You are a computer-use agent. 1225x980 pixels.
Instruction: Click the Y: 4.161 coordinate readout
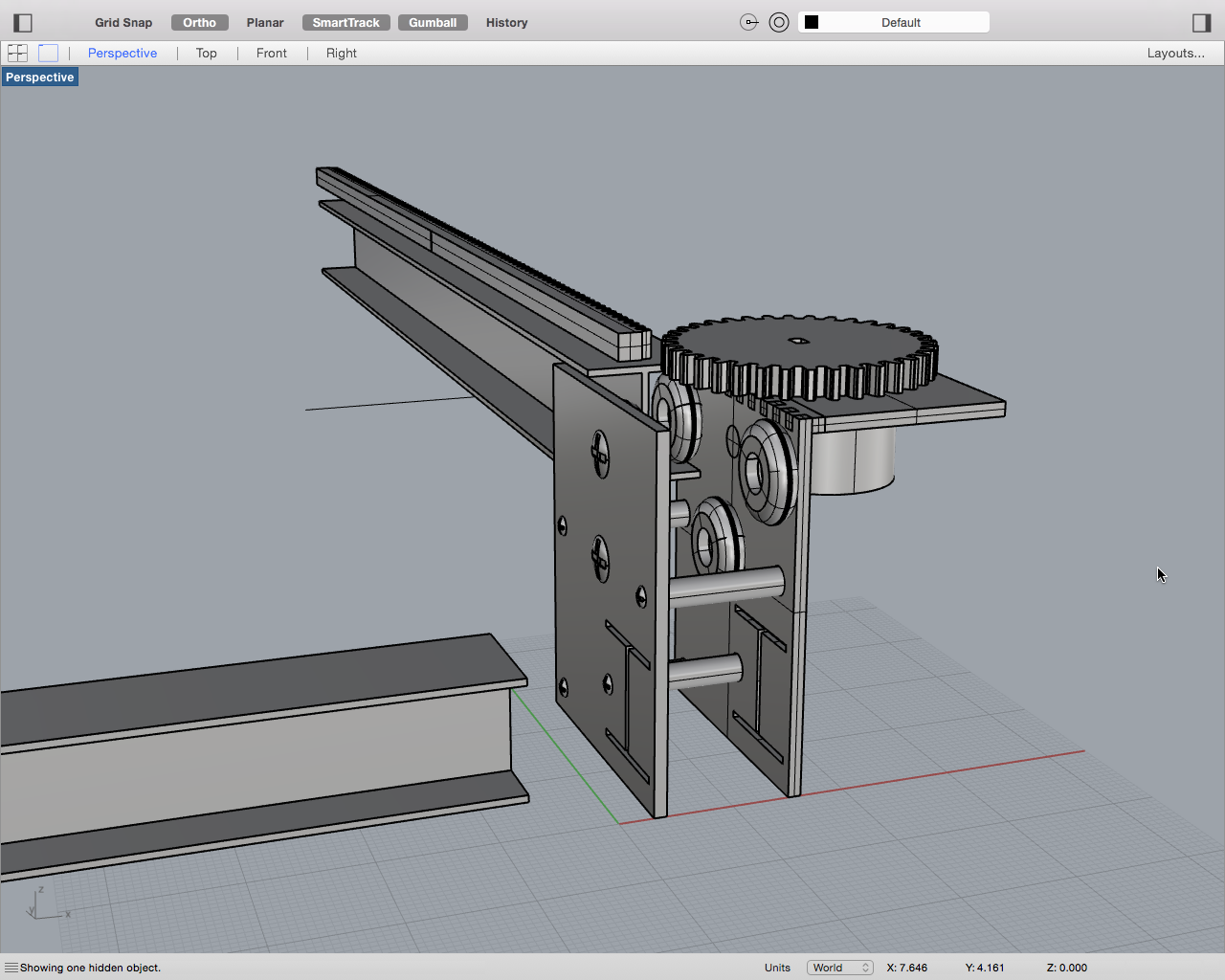click(985, 968)
